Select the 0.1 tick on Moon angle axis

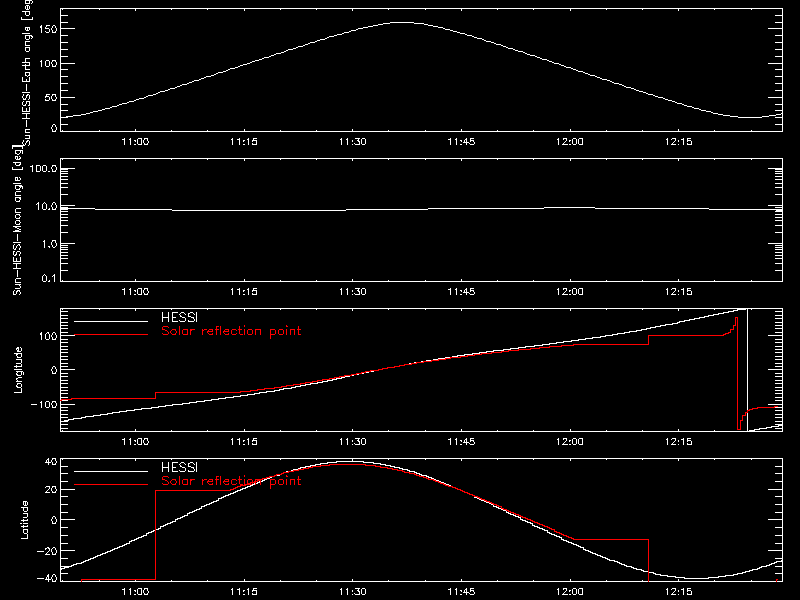(49, 278)
